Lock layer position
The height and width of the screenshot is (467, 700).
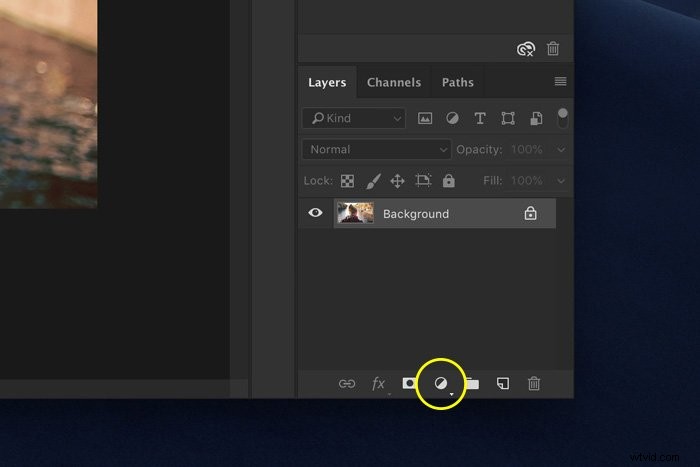click(x=397, y=181)
